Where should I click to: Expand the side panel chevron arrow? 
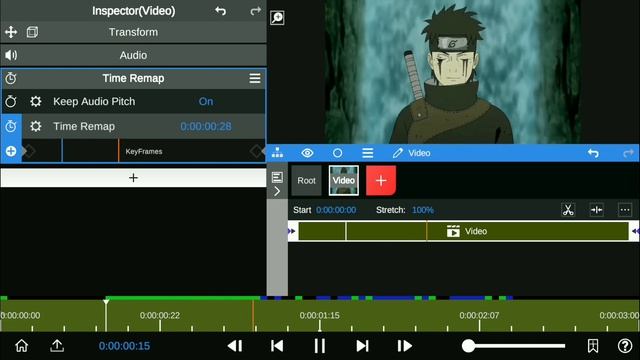point(277,191)
